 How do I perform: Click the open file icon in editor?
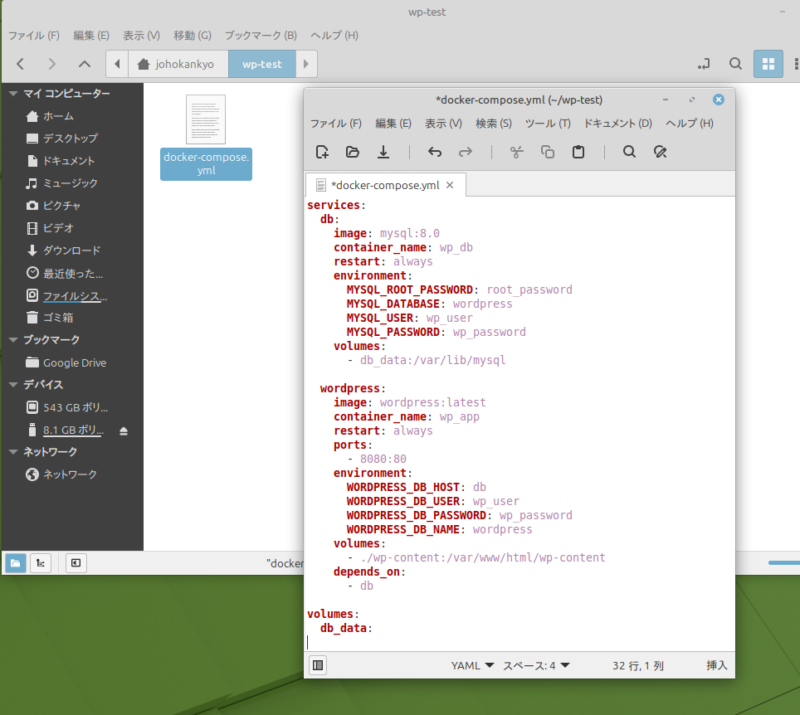(352, 152)
